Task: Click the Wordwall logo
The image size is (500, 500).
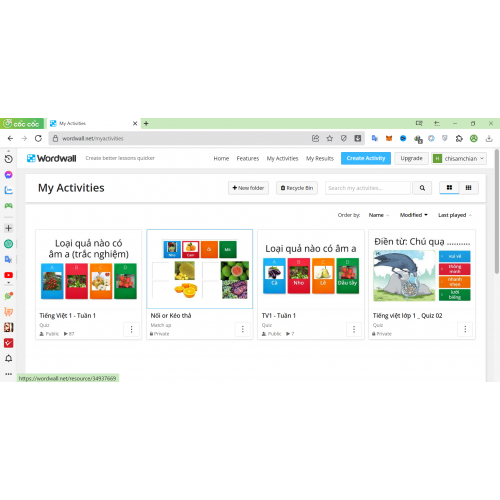Action: (52, 158)
